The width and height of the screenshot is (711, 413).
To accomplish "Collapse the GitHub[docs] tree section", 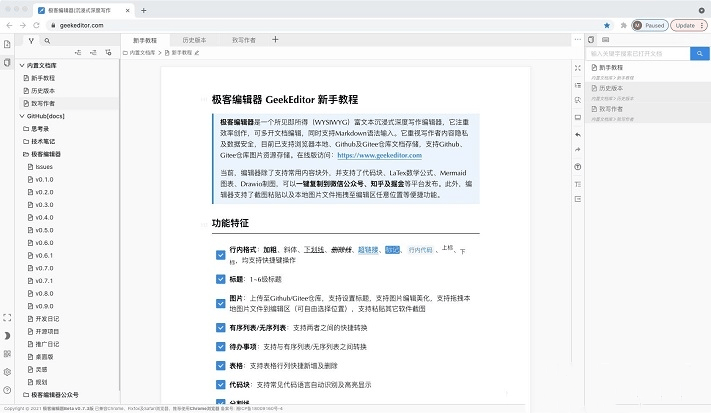I will pos(21,116).
